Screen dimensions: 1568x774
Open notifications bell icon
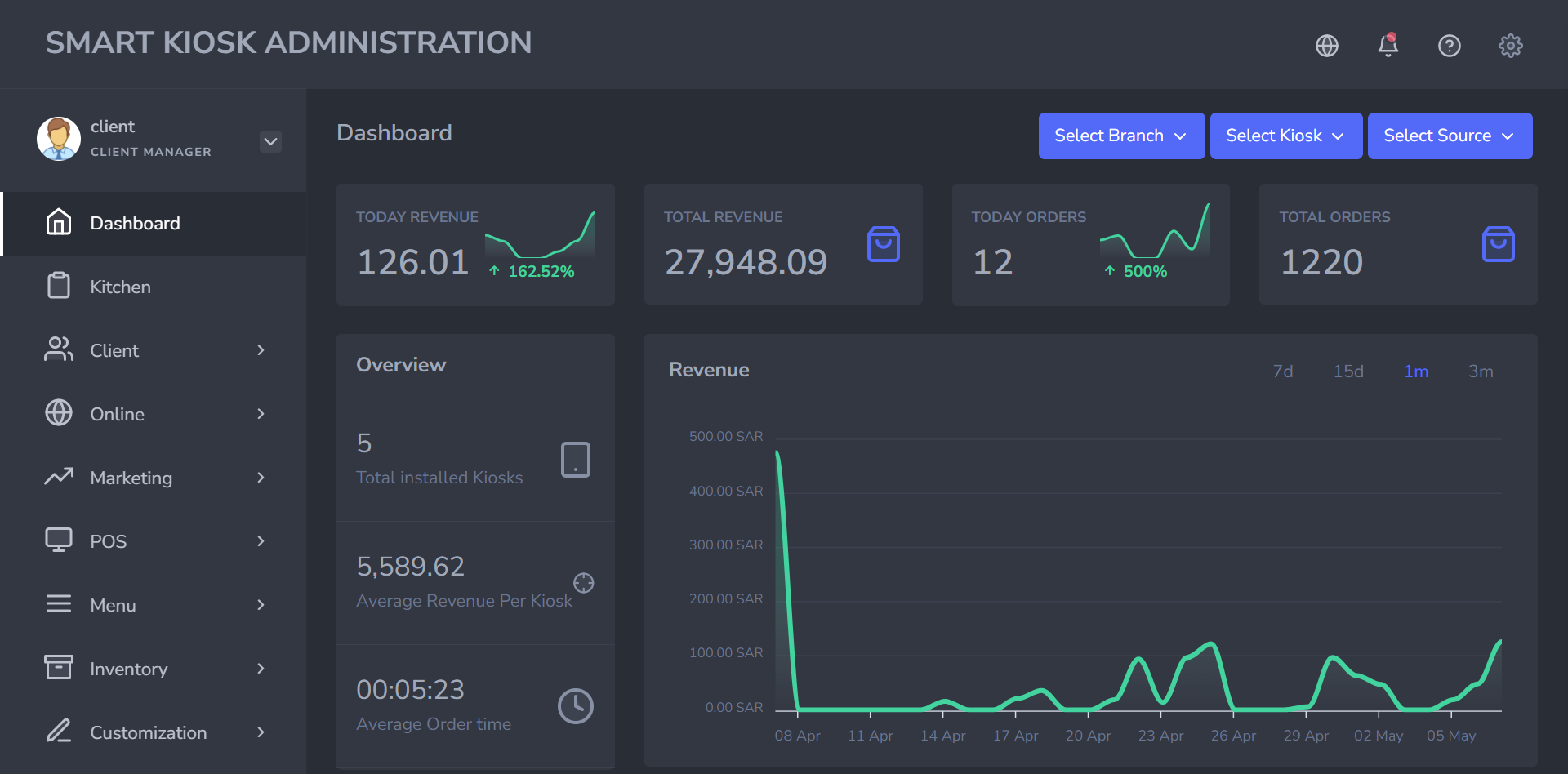[1388, 45]
